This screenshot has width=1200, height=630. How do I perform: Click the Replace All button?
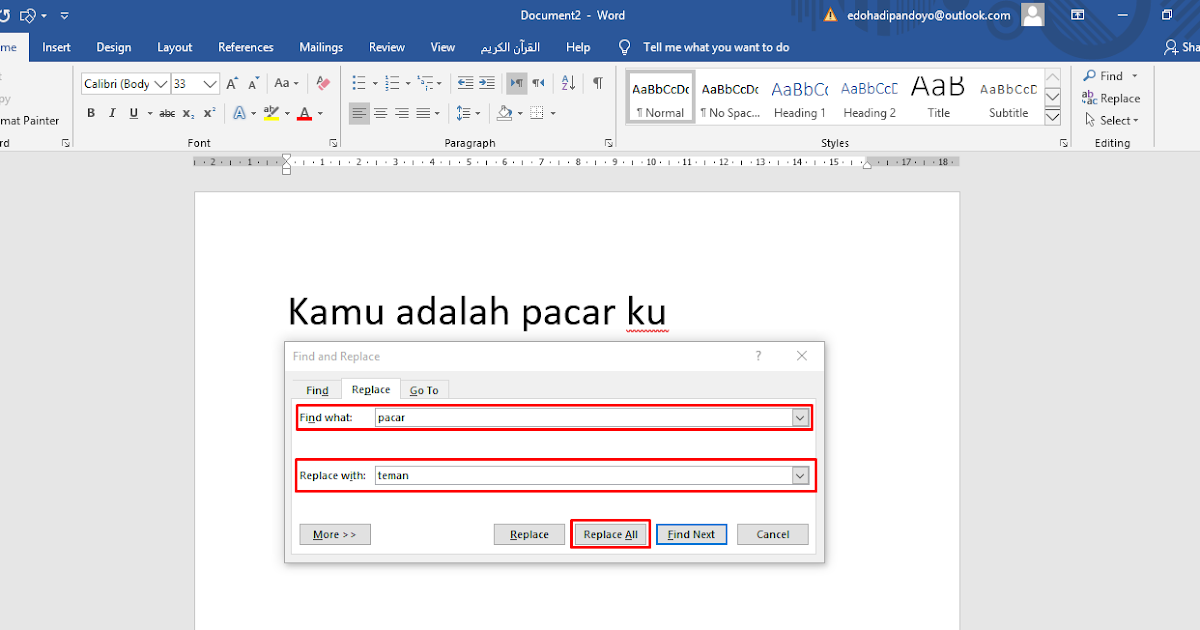point(610,534)
